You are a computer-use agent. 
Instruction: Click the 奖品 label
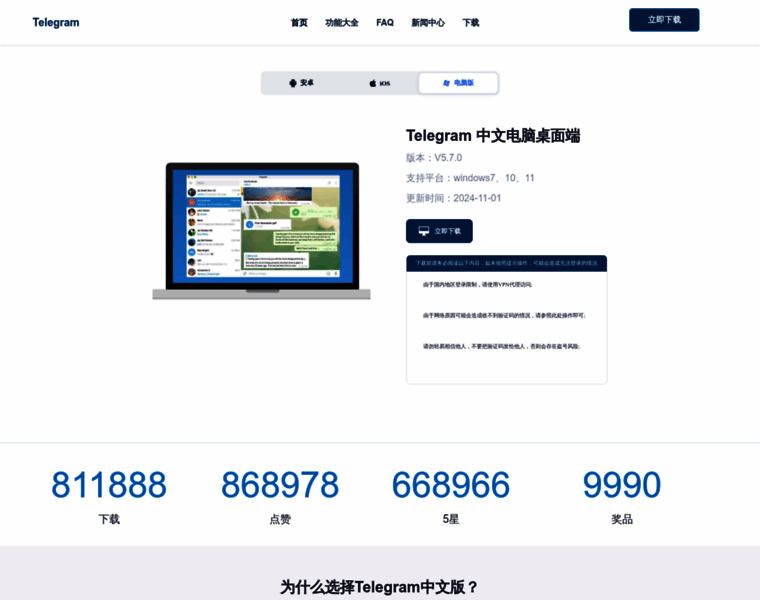click(x=622, y=520)
